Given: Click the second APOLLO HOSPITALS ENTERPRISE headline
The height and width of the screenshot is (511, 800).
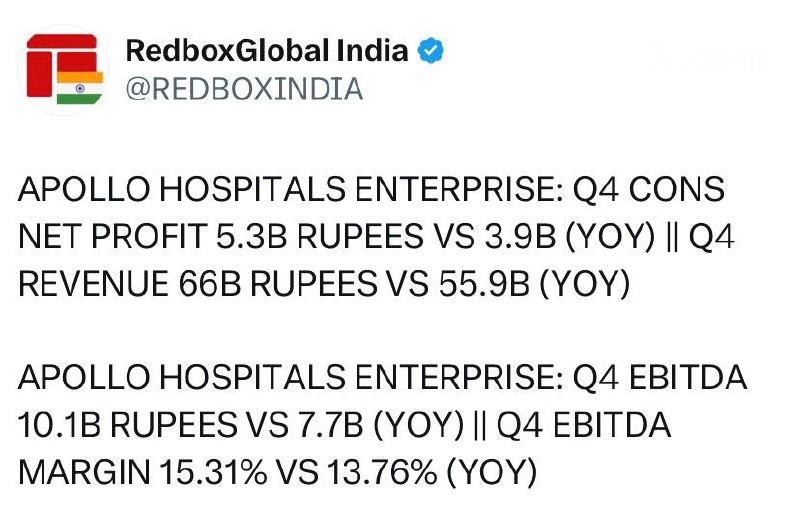Looking at the screenshot, I should (x=291, y=378).
